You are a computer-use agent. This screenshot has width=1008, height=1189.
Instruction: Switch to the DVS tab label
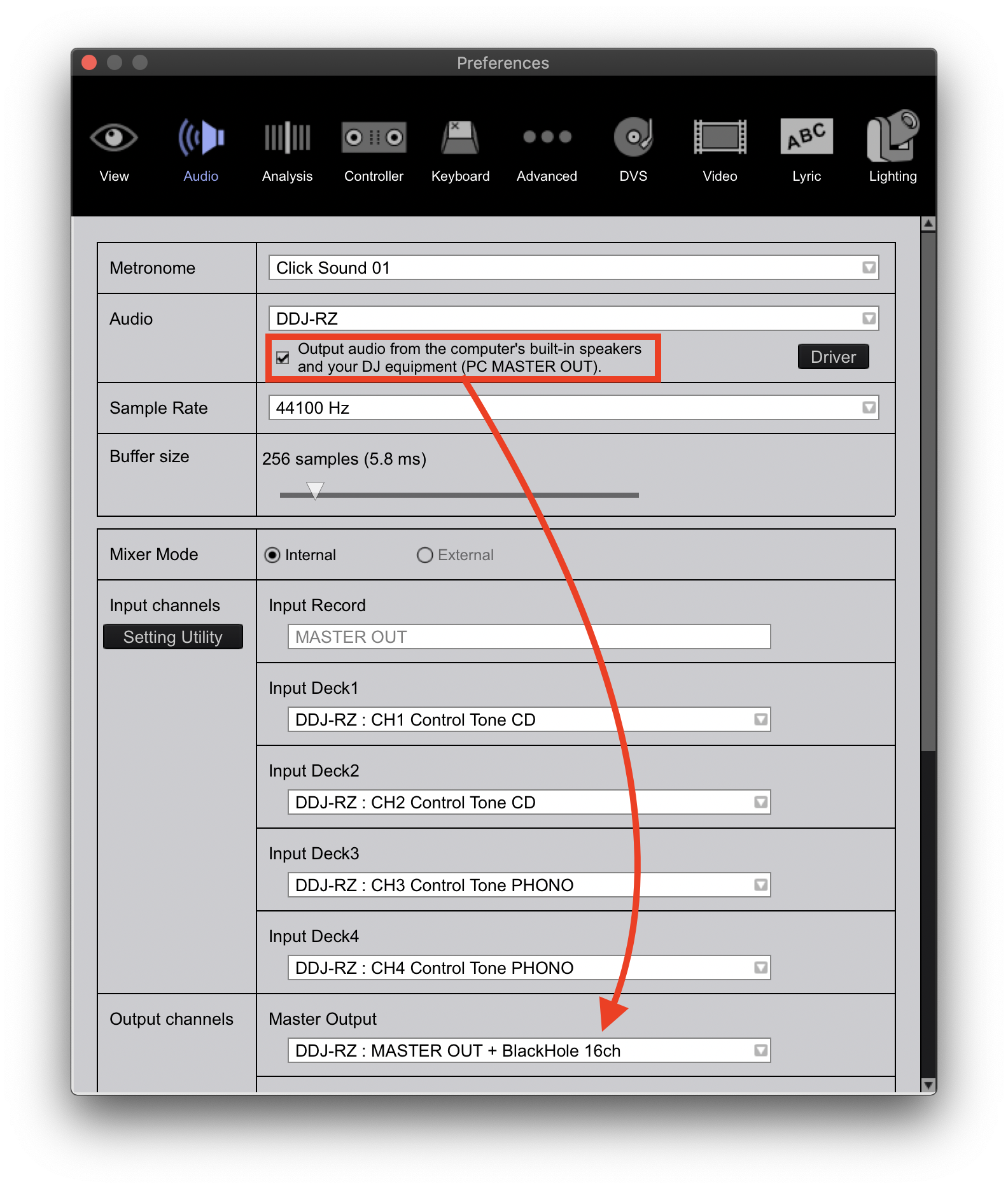coord(633,176)
